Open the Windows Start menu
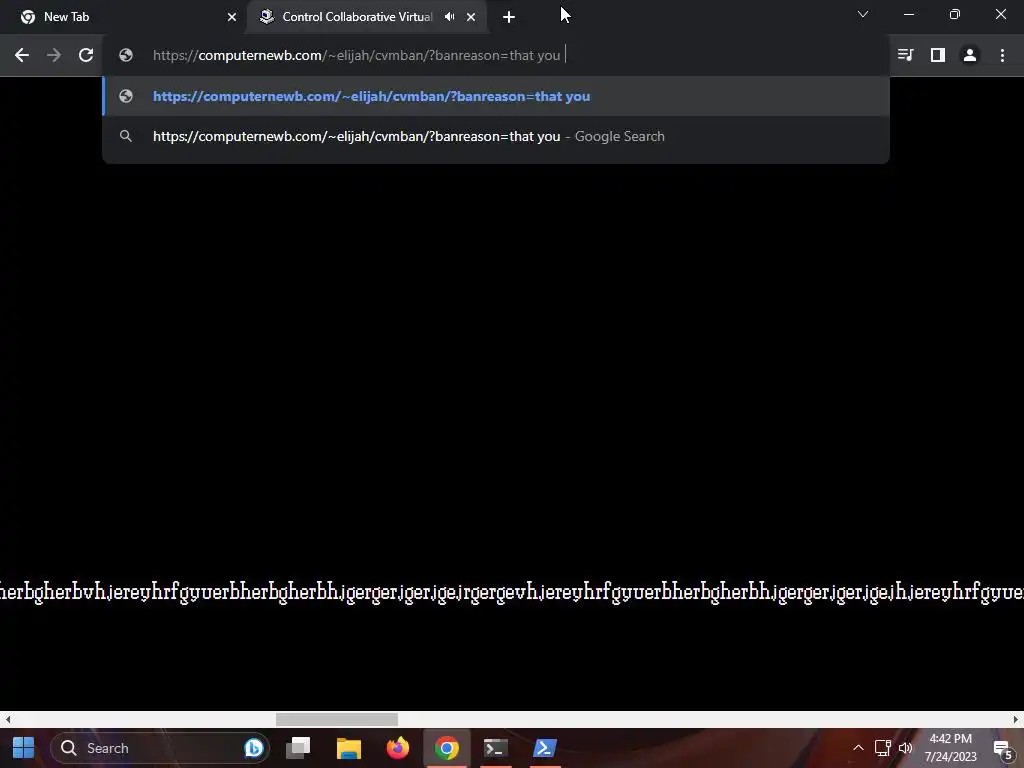 click(x=24, y=748)
